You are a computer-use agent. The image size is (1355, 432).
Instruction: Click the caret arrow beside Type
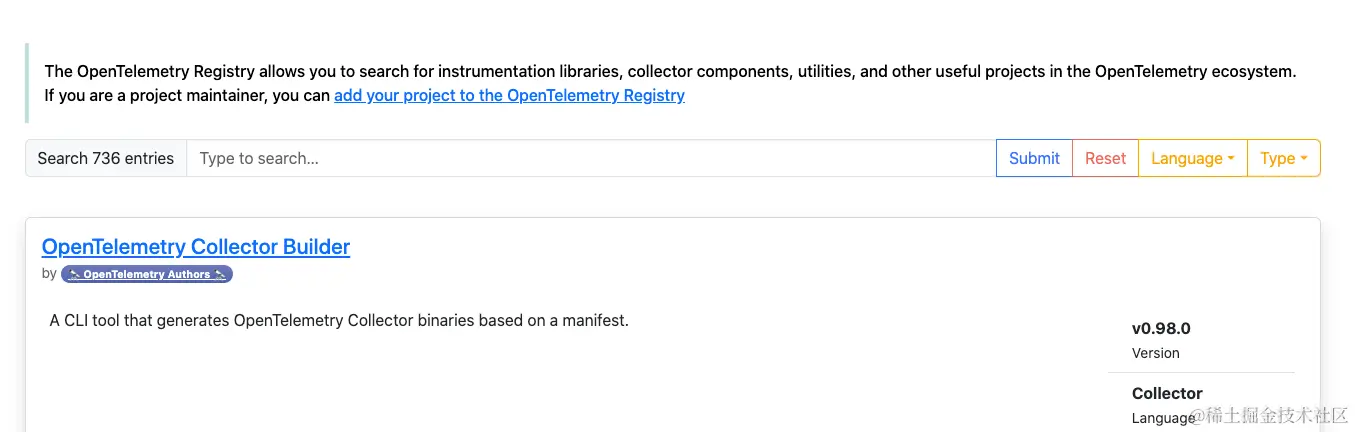tap(1304, 159)
